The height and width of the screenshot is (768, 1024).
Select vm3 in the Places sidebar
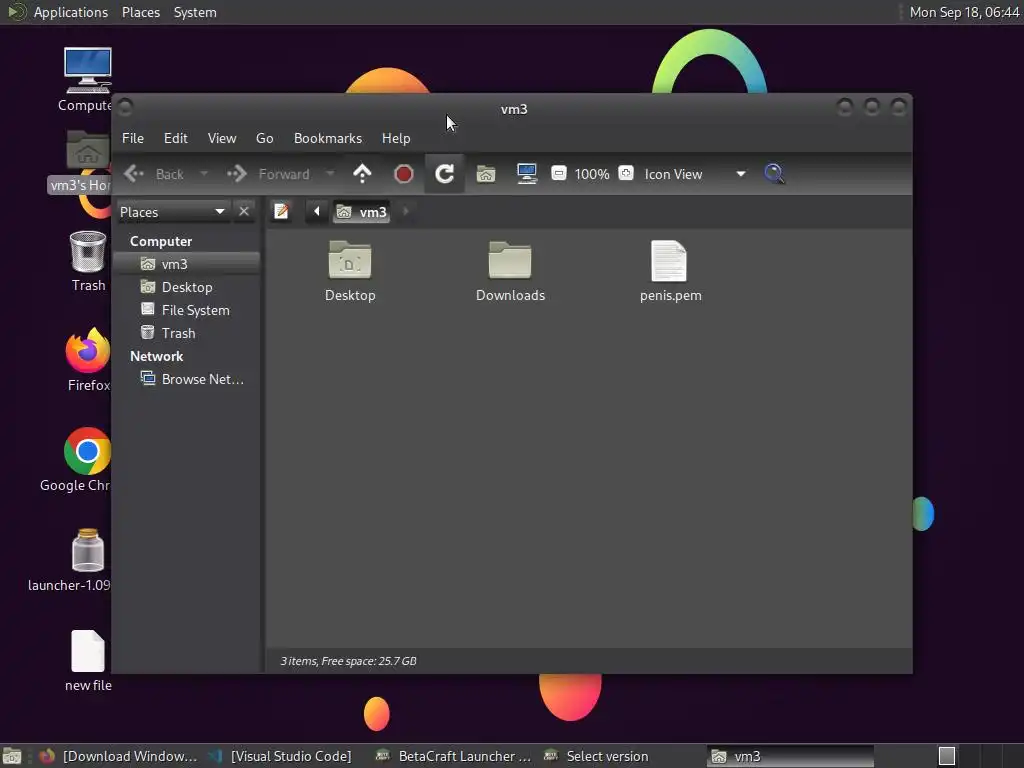(187, 264)
